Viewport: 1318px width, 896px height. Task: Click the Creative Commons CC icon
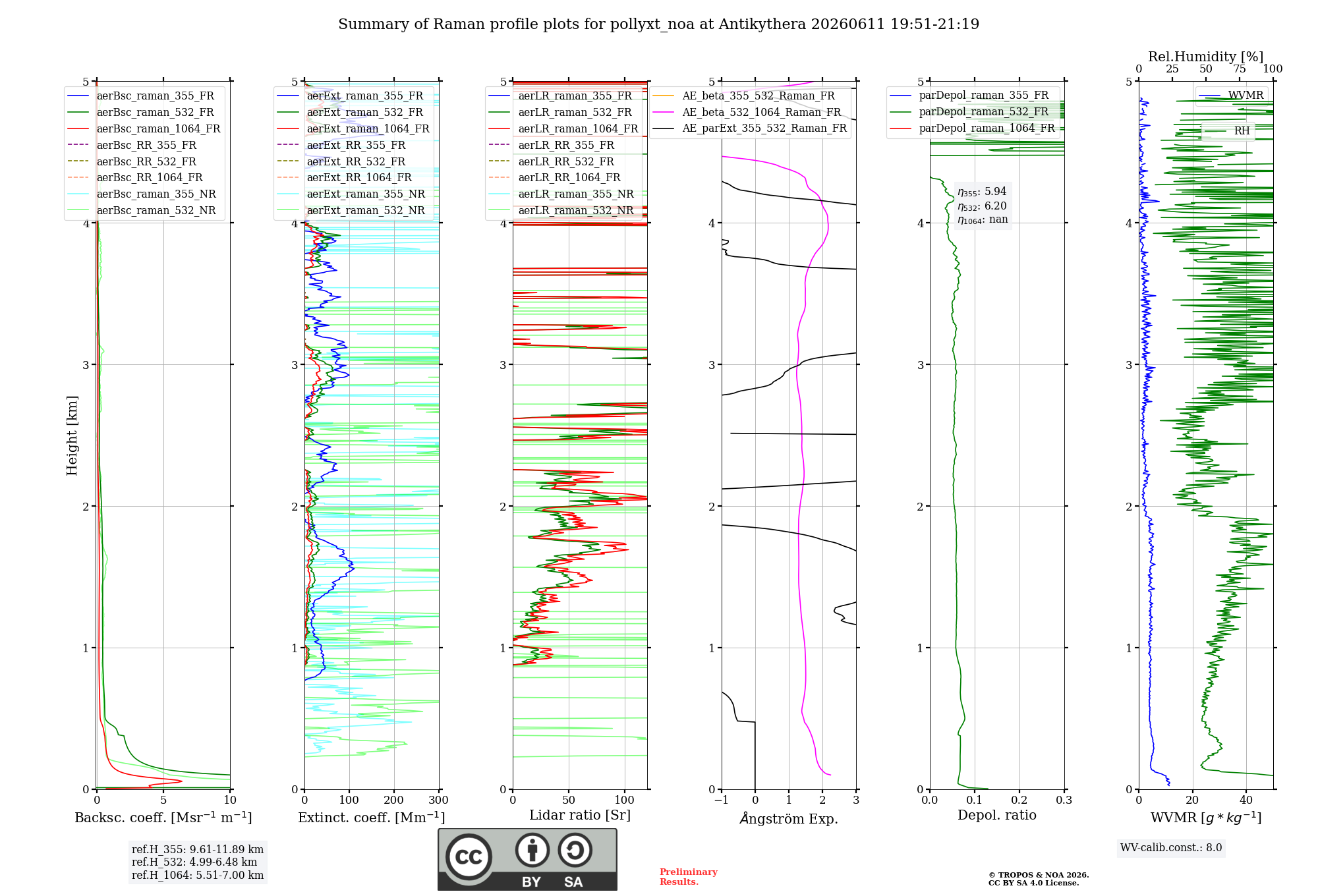469,857
